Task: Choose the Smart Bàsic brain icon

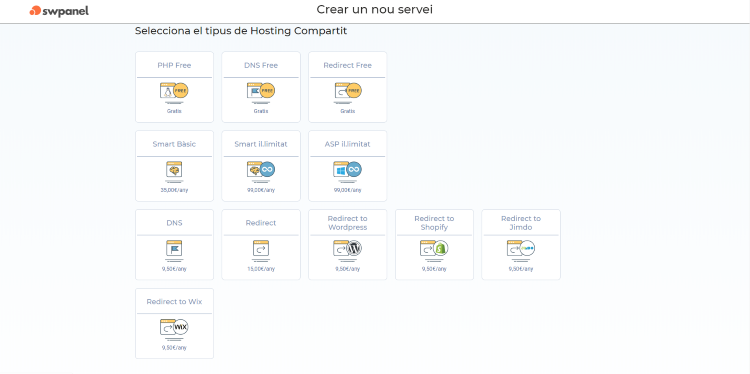Action: 174,170
